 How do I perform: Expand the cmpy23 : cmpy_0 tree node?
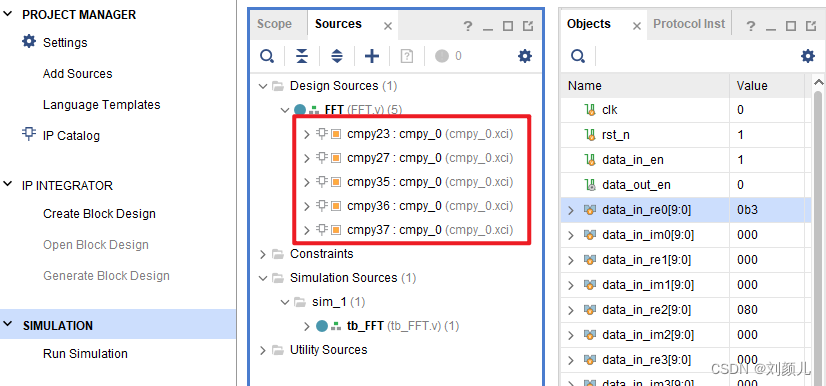click(x=307, y=134)
